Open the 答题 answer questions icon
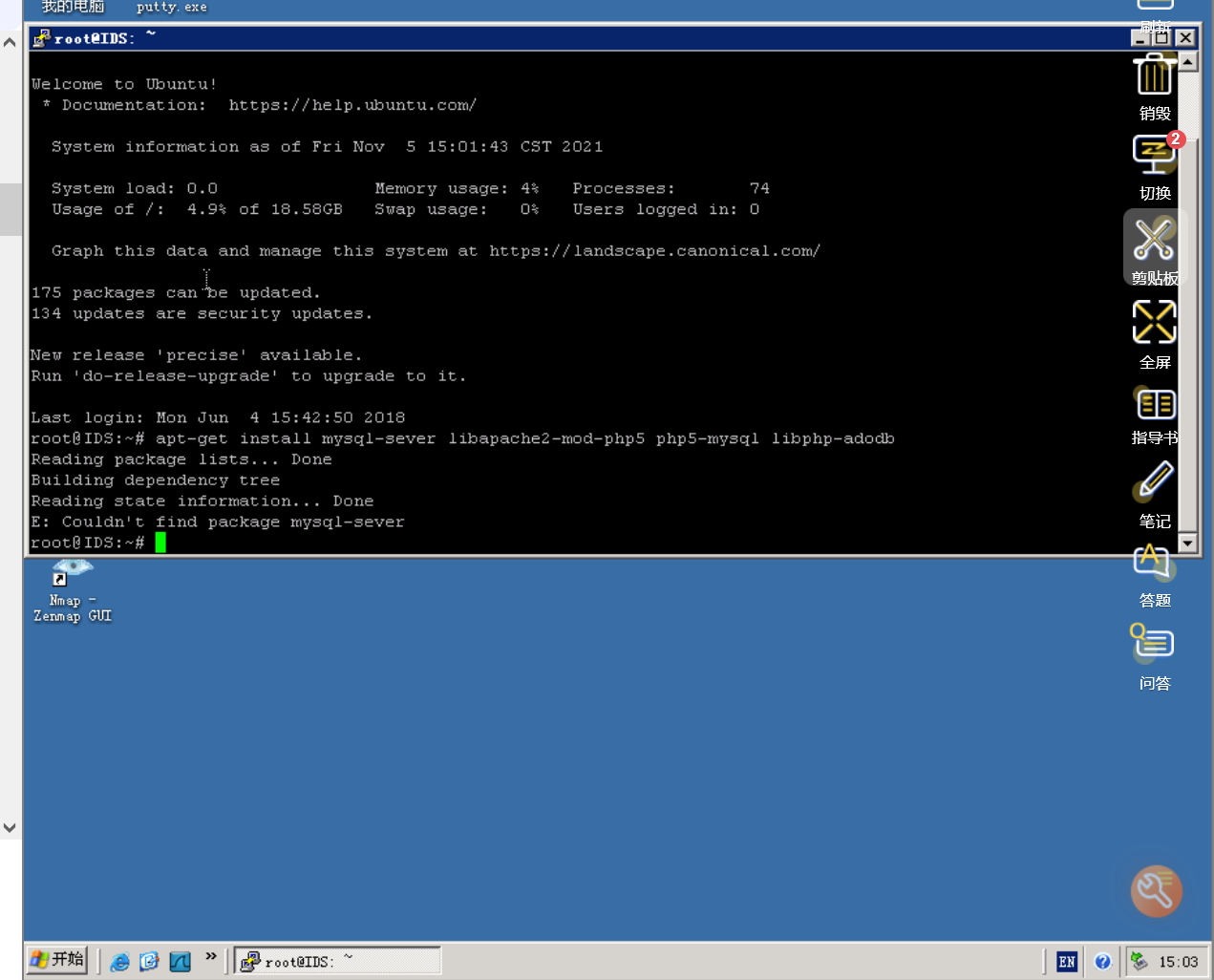Image resolution: width=1214 pixels, height=980 pixels. (1154, 564)
